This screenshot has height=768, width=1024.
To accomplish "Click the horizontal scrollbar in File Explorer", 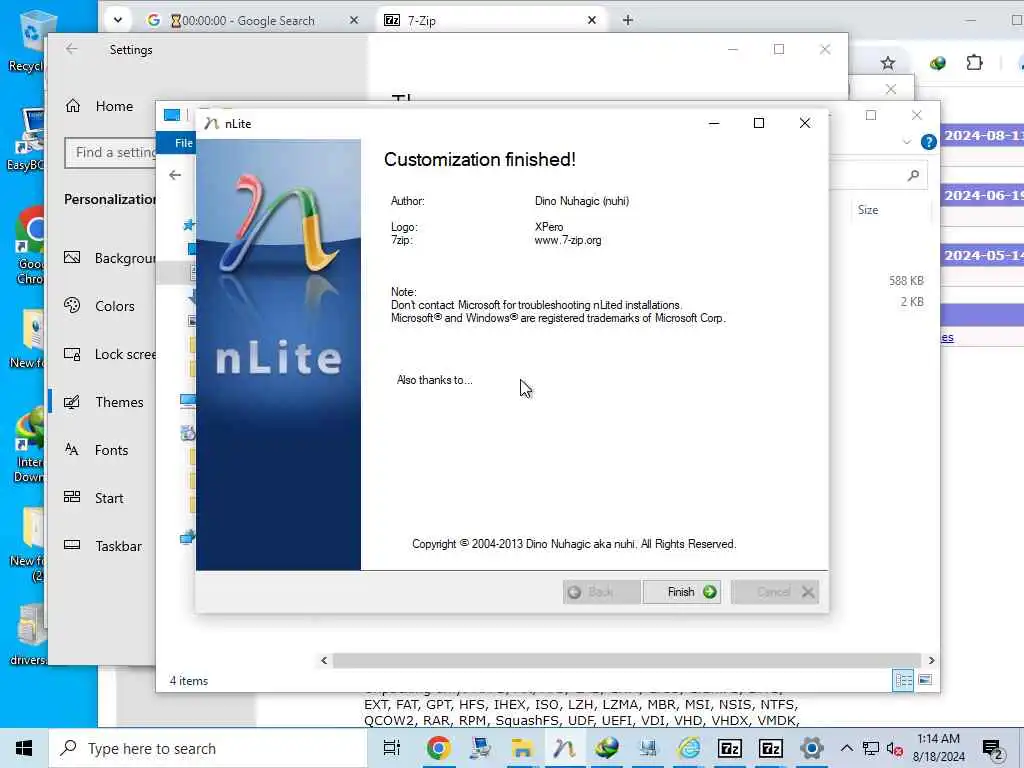I will pos(626,660).
